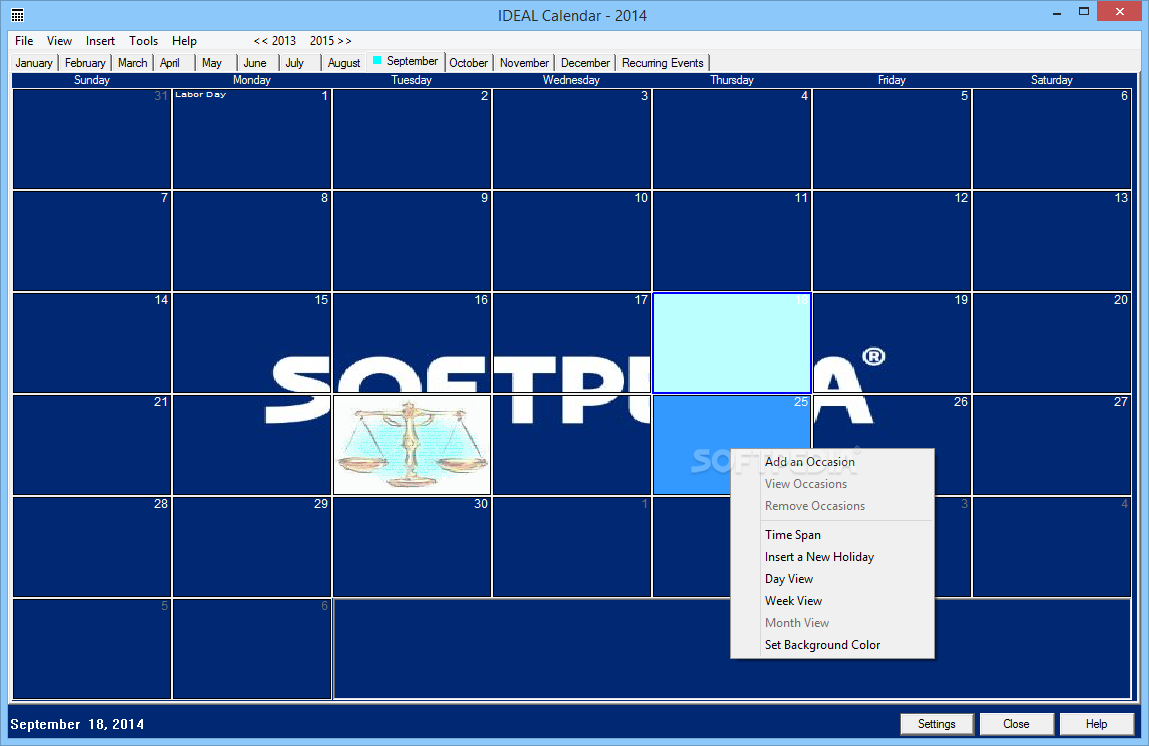1149x746 pixels.
Task: Open the Insert menu
Action: coord(100,41)
